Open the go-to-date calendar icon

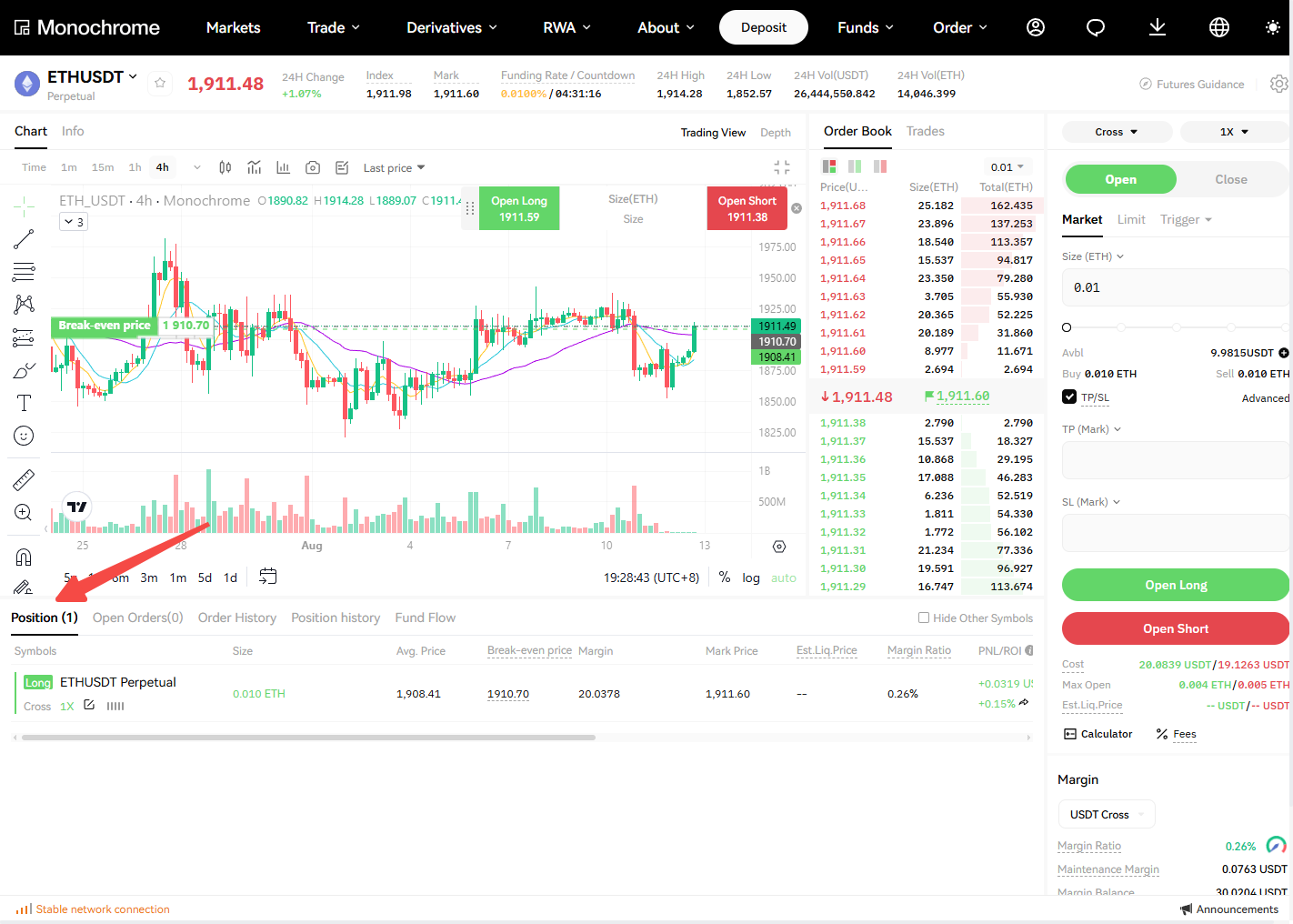point(267,577)
